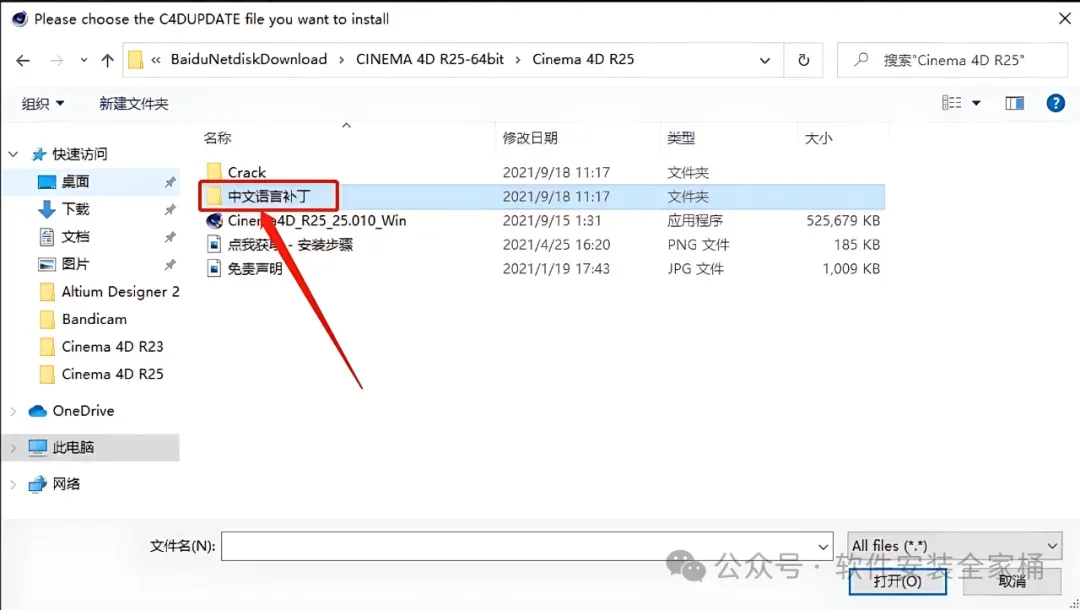
Task: Open 文档 in quick access
Action: [76, 237]
